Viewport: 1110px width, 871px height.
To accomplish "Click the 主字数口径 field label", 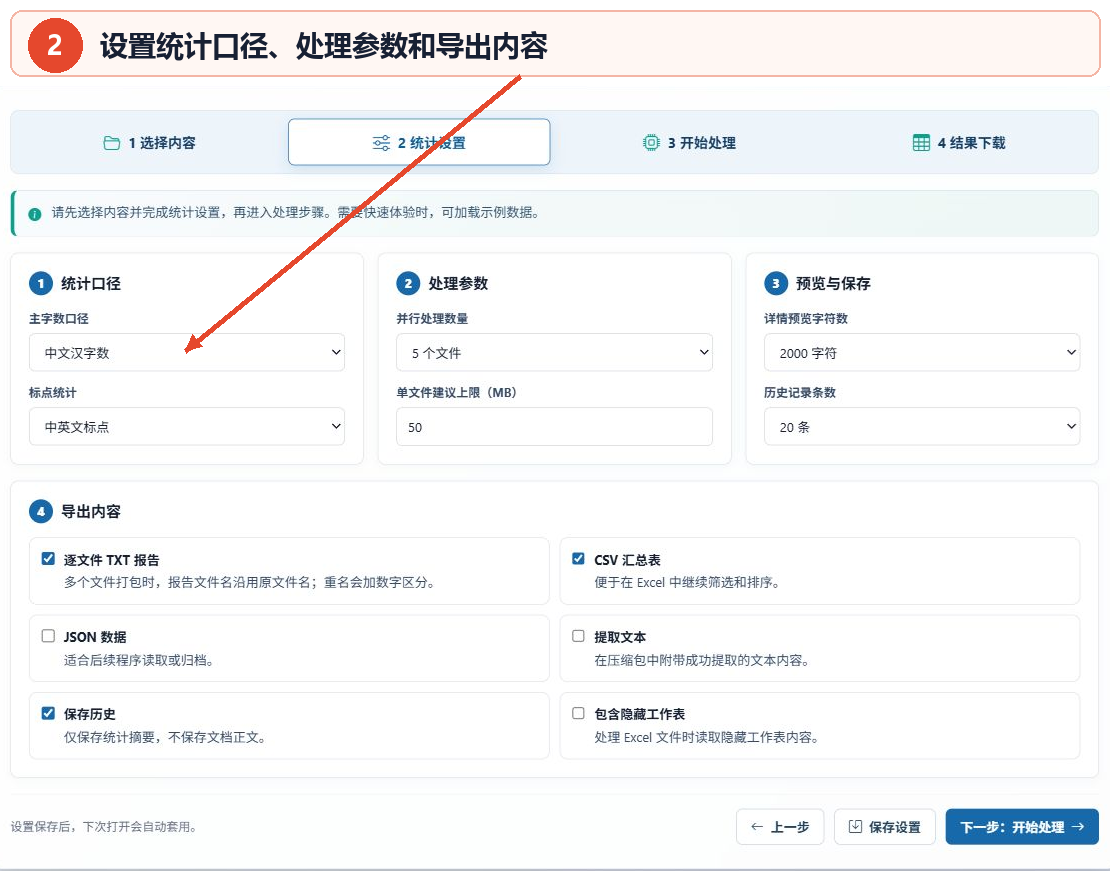I will click(59, 319).
